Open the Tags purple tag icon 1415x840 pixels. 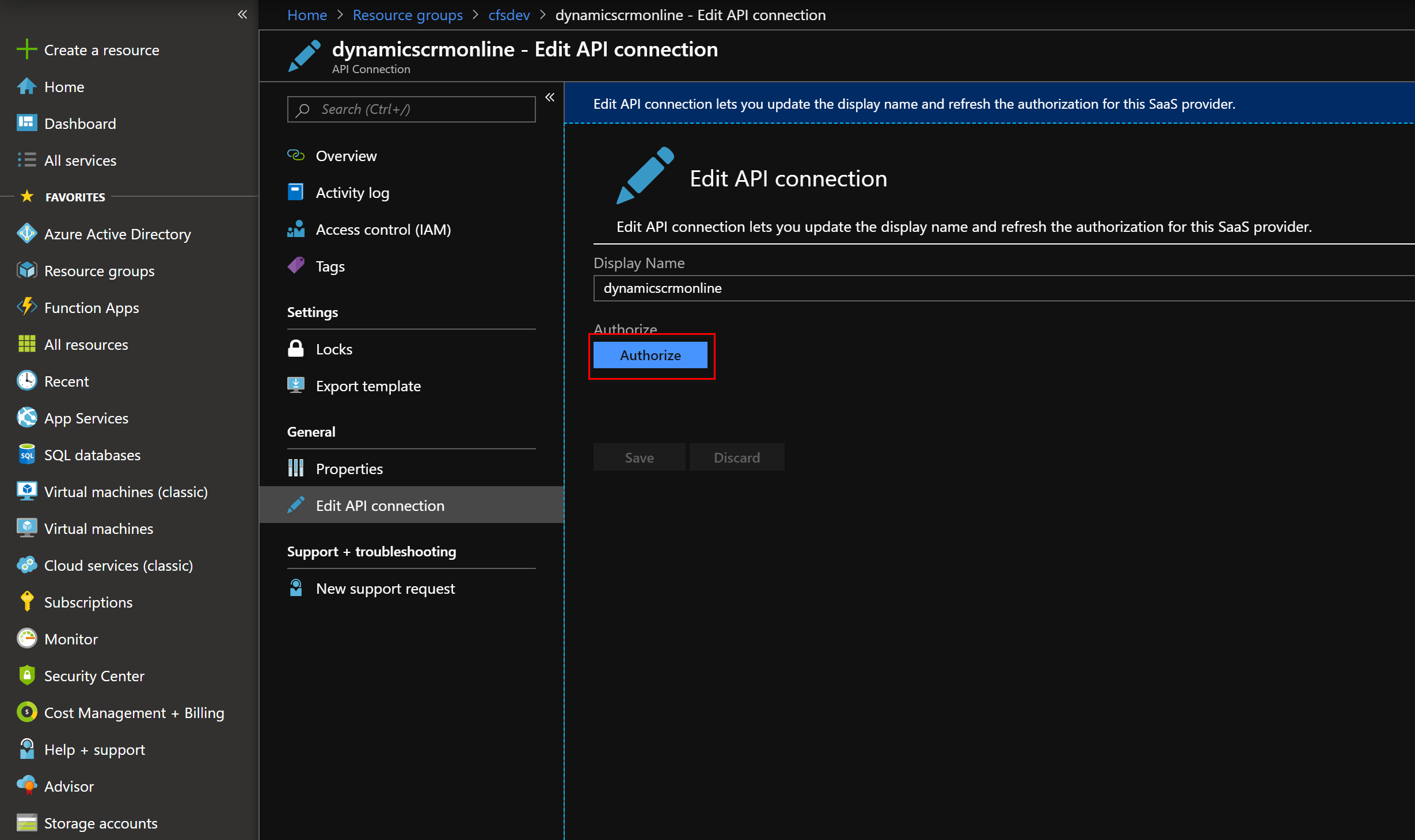click(x=296, y=266)
